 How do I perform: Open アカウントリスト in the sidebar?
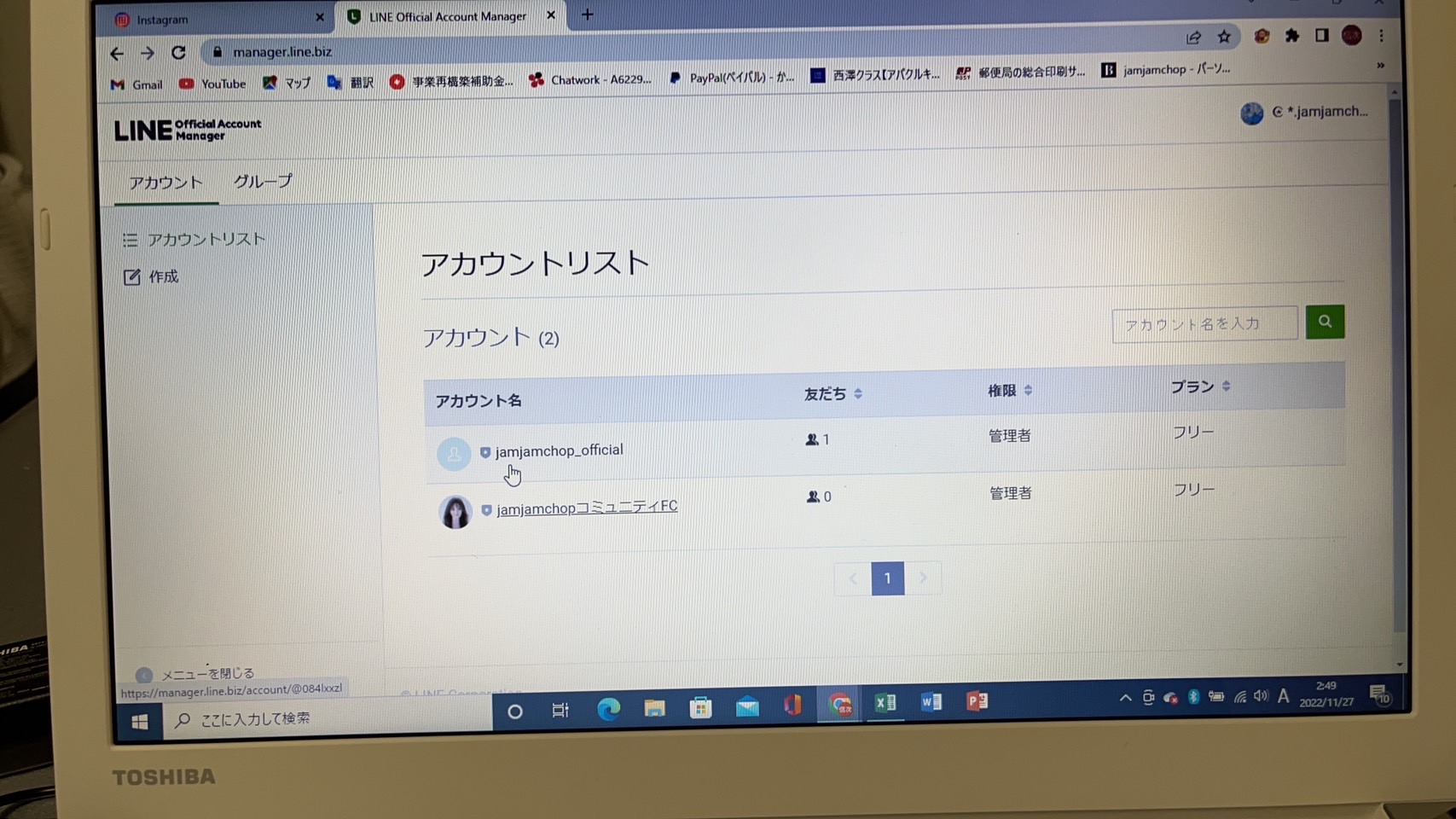coord(194,240)
